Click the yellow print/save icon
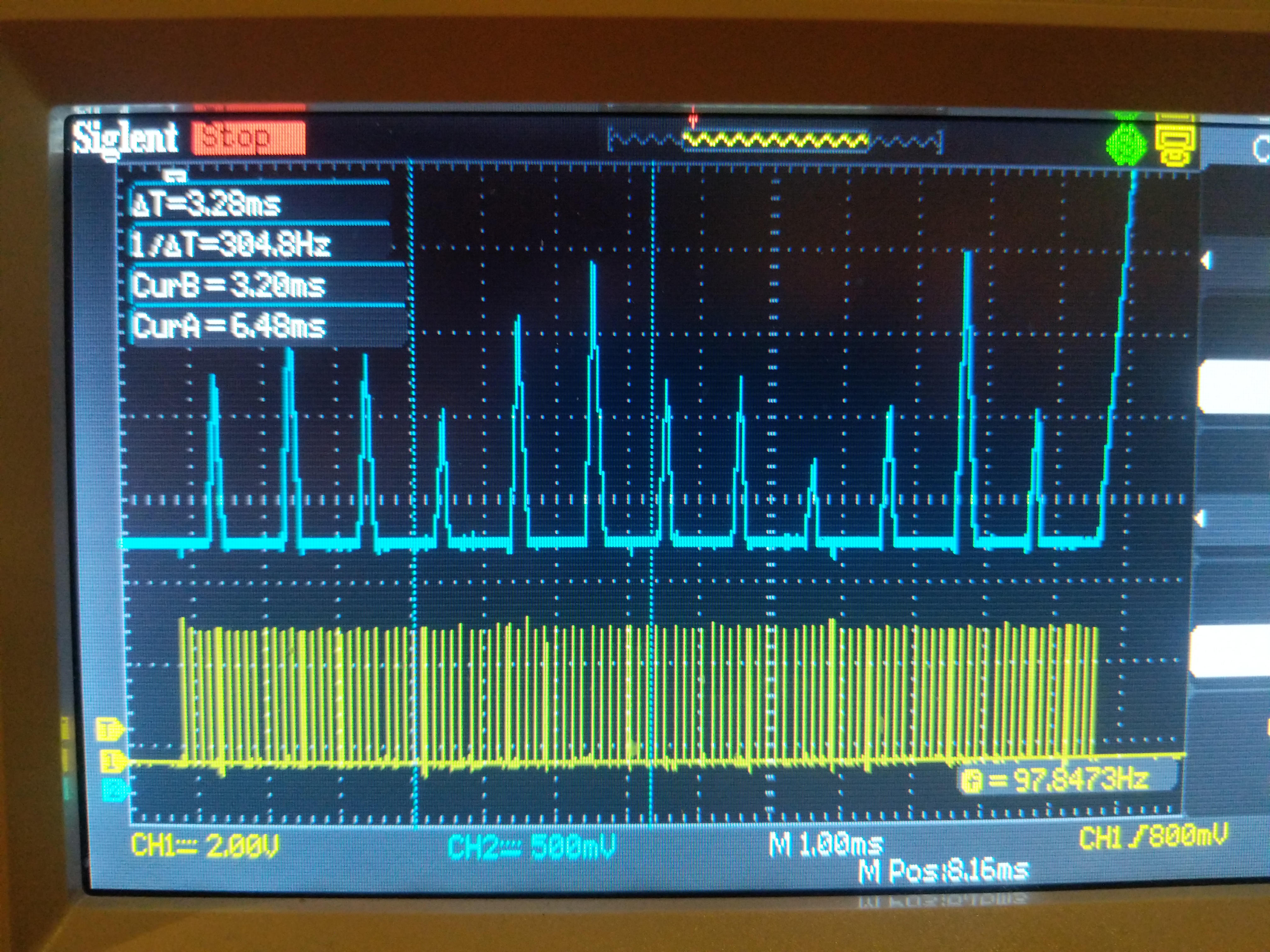 click(x=1175, y=144)
